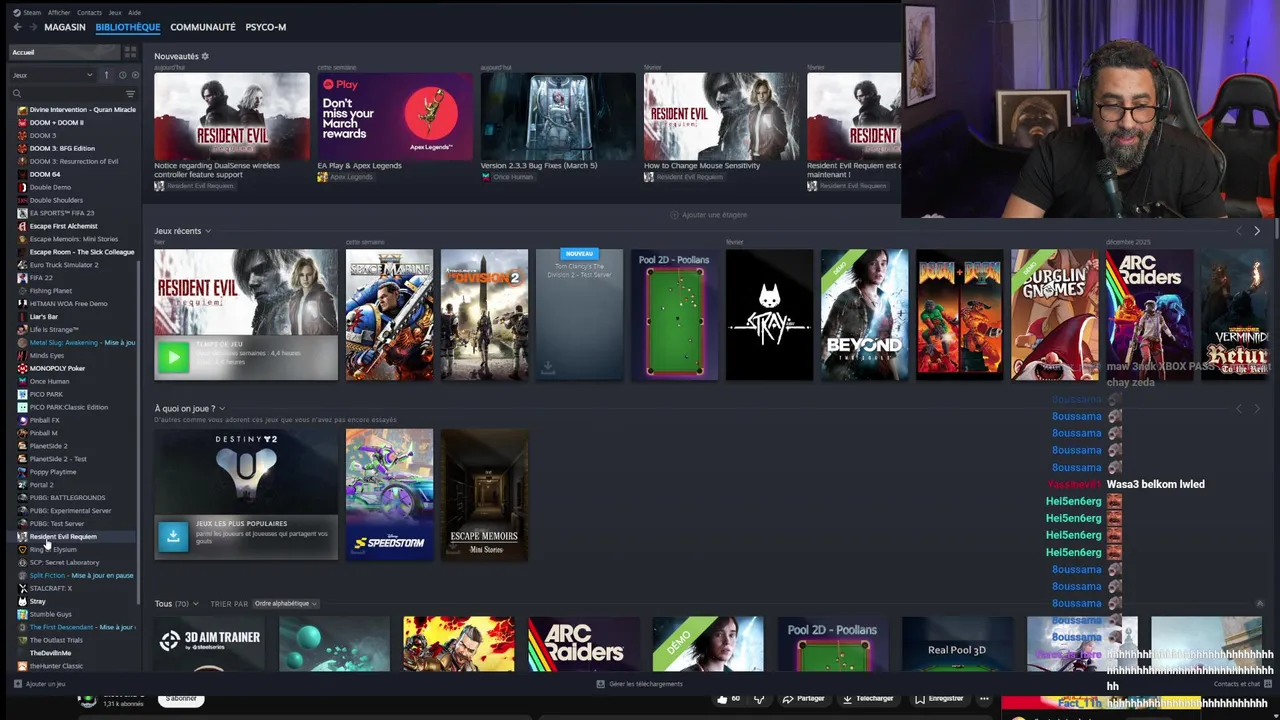Open Nouveautés settings gear
This screenshot has height=720, width=1280.
tap(205, 56)
